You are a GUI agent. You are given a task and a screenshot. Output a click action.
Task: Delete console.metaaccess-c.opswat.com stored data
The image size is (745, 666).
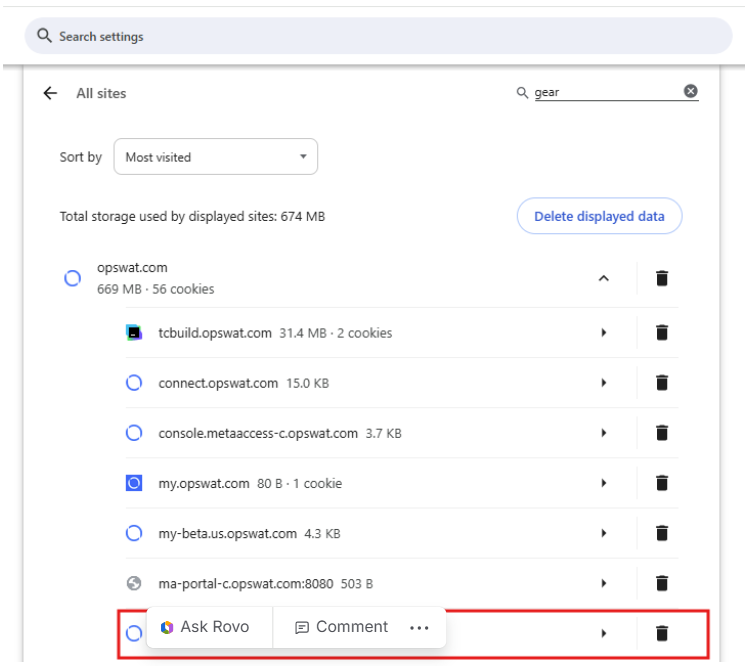tap(661, 433)
